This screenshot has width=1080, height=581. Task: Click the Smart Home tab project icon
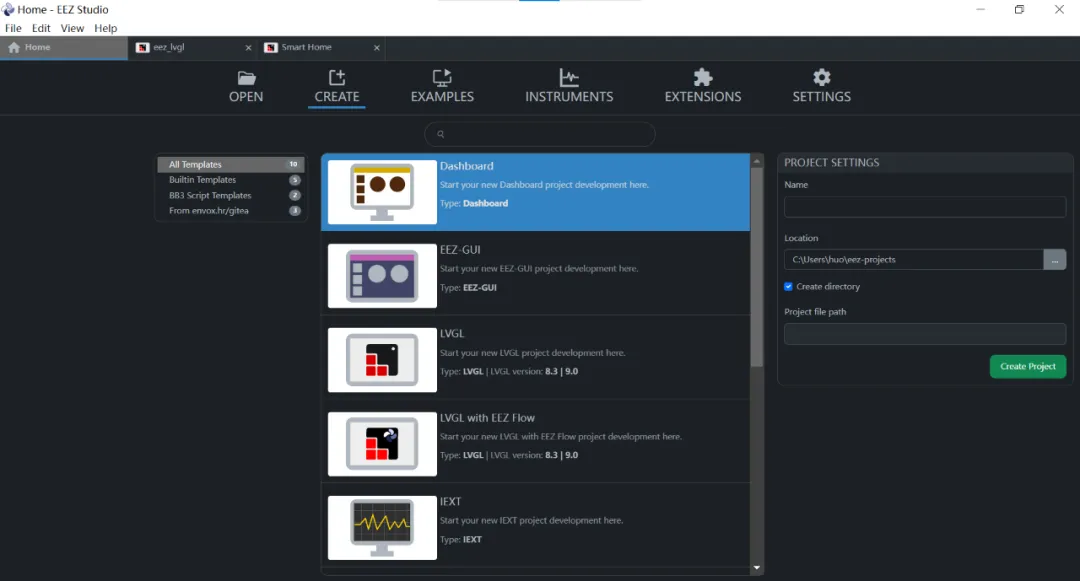pos(271,47)
